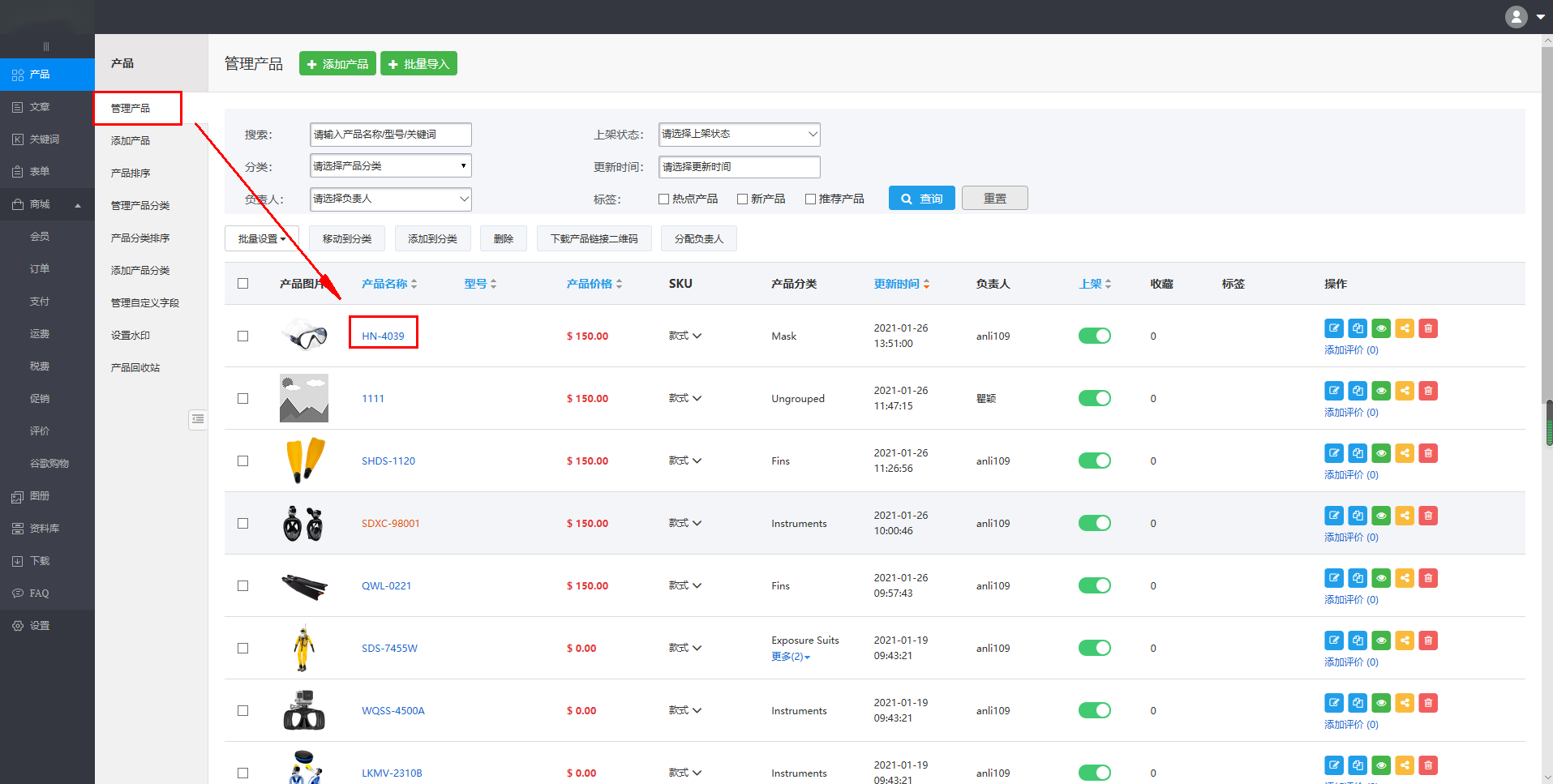The image size is (1553, 784).
Task: Expand 更多(2) under Exposure Suits category
Action: pyautogui.click(x=790, y=657)
